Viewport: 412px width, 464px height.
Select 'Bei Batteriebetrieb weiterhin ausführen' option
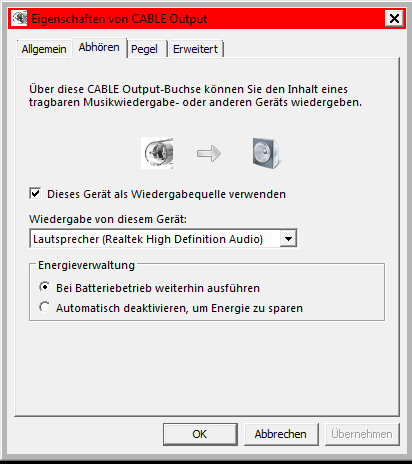[45, 287]
